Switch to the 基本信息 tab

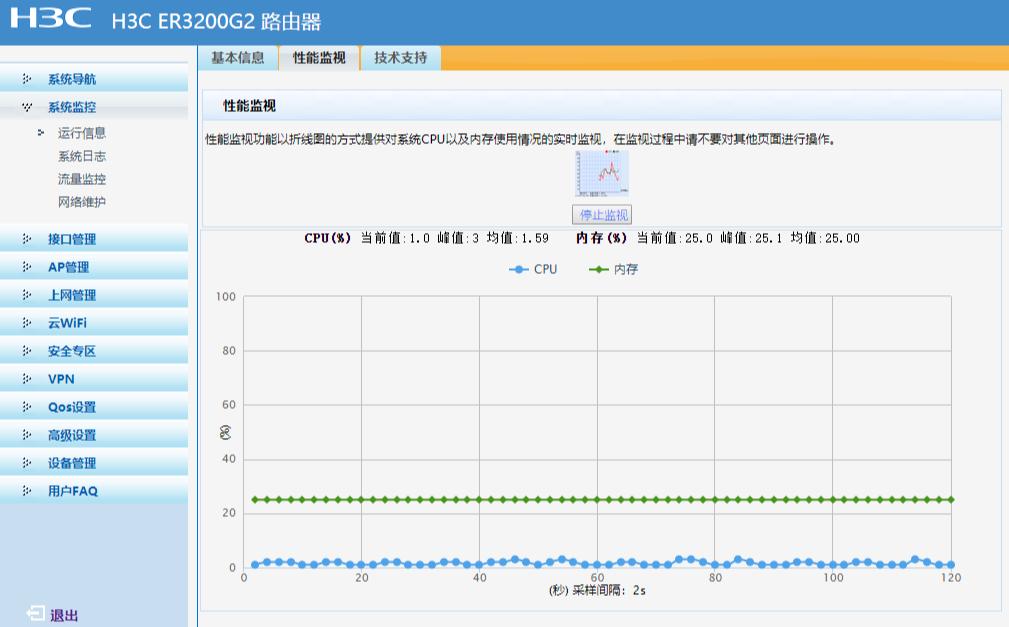tap(239, 58)
